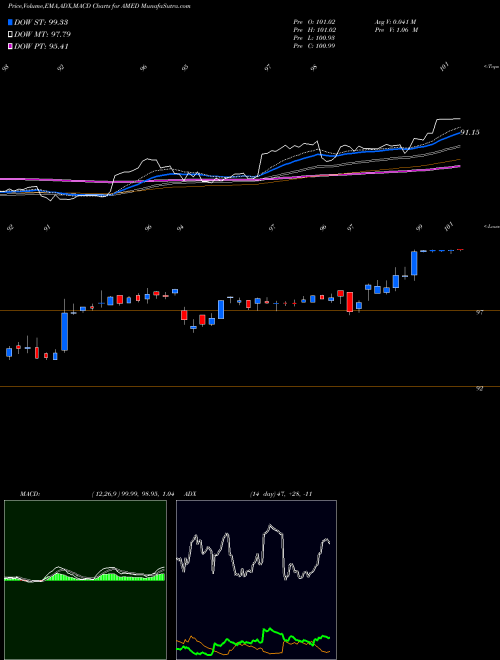Click the 'Pre L: 100.98' value
Viewport: 500px width, 660px height.
pos(314,38)
